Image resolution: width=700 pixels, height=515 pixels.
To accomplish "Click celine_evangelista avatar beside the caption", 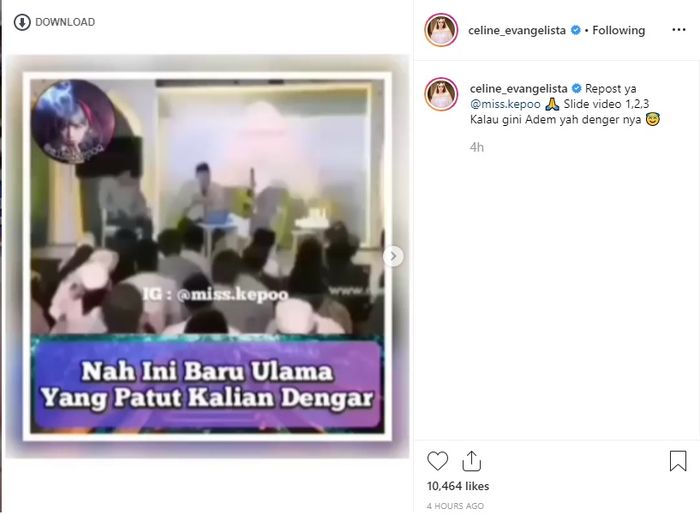I will point(441,94).
